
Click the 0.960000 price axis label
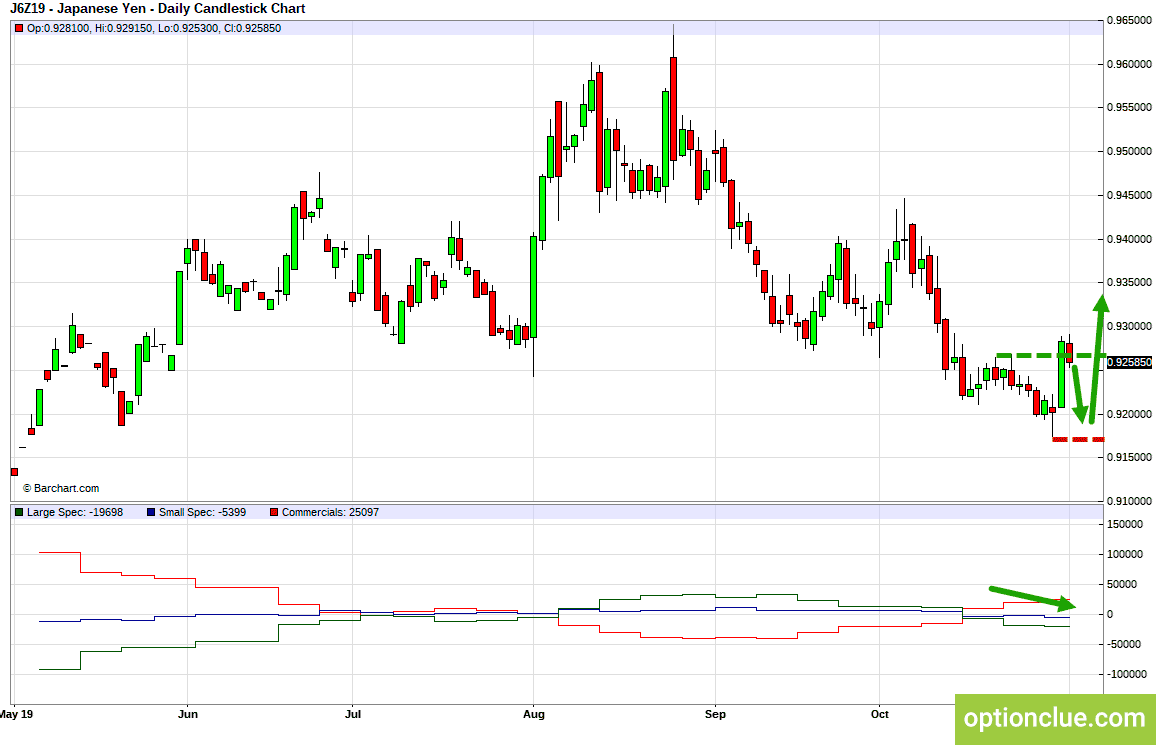pos(1129,64)
